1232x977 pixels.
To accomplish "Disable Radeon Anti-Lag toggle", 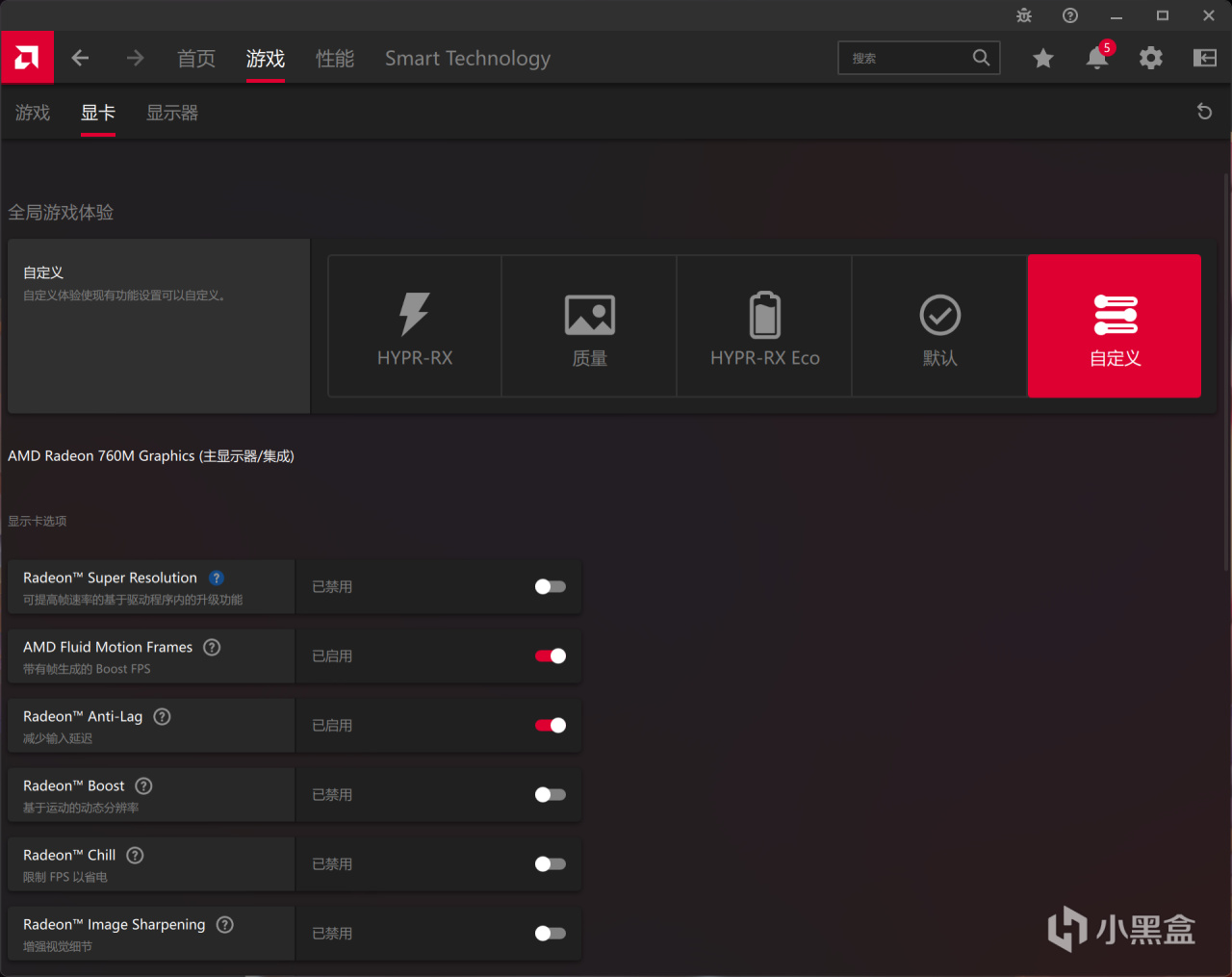I will (x=551, y=726).
